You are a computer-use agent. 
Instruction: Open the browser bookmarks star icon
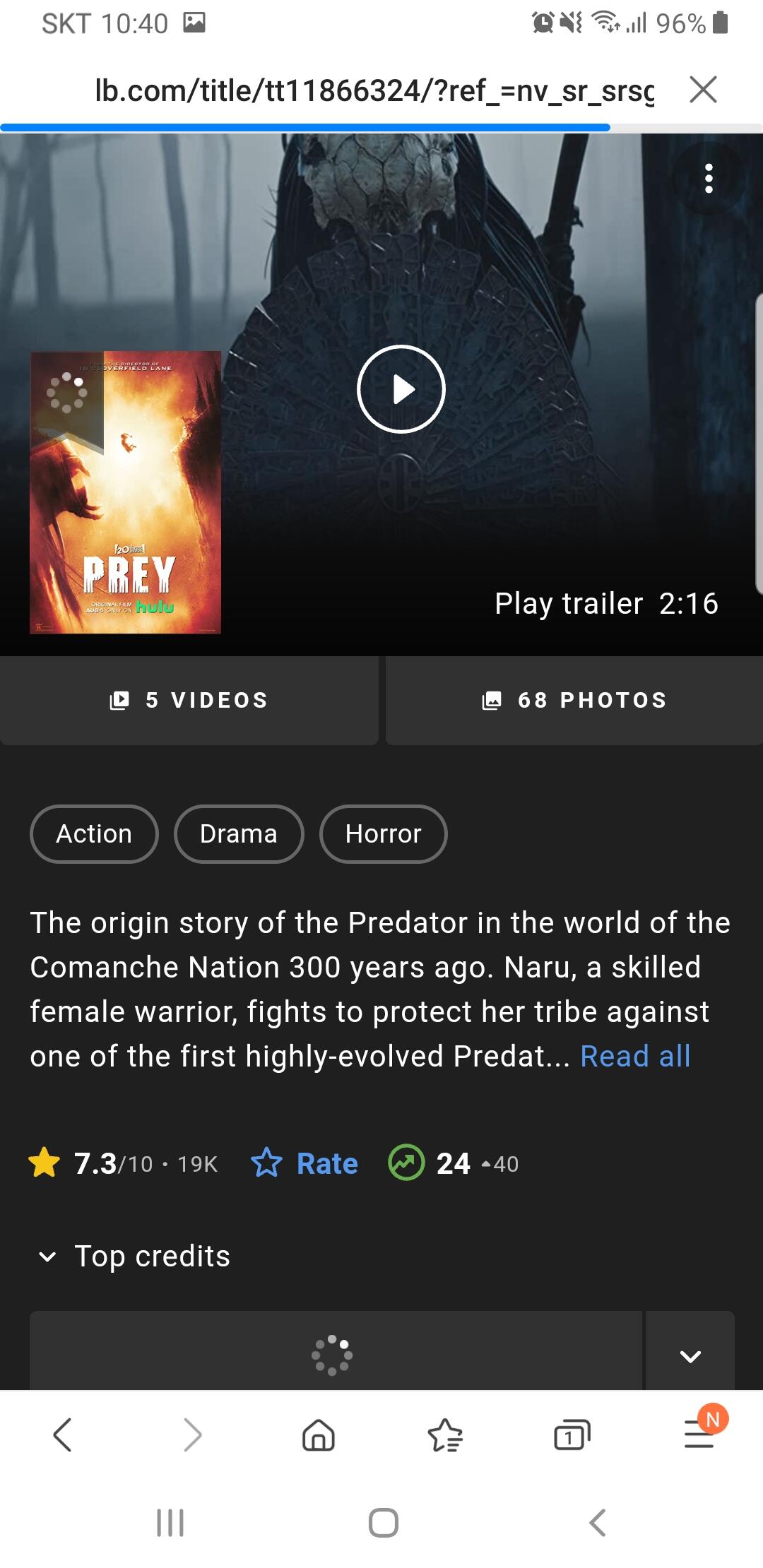point(445,1435)
